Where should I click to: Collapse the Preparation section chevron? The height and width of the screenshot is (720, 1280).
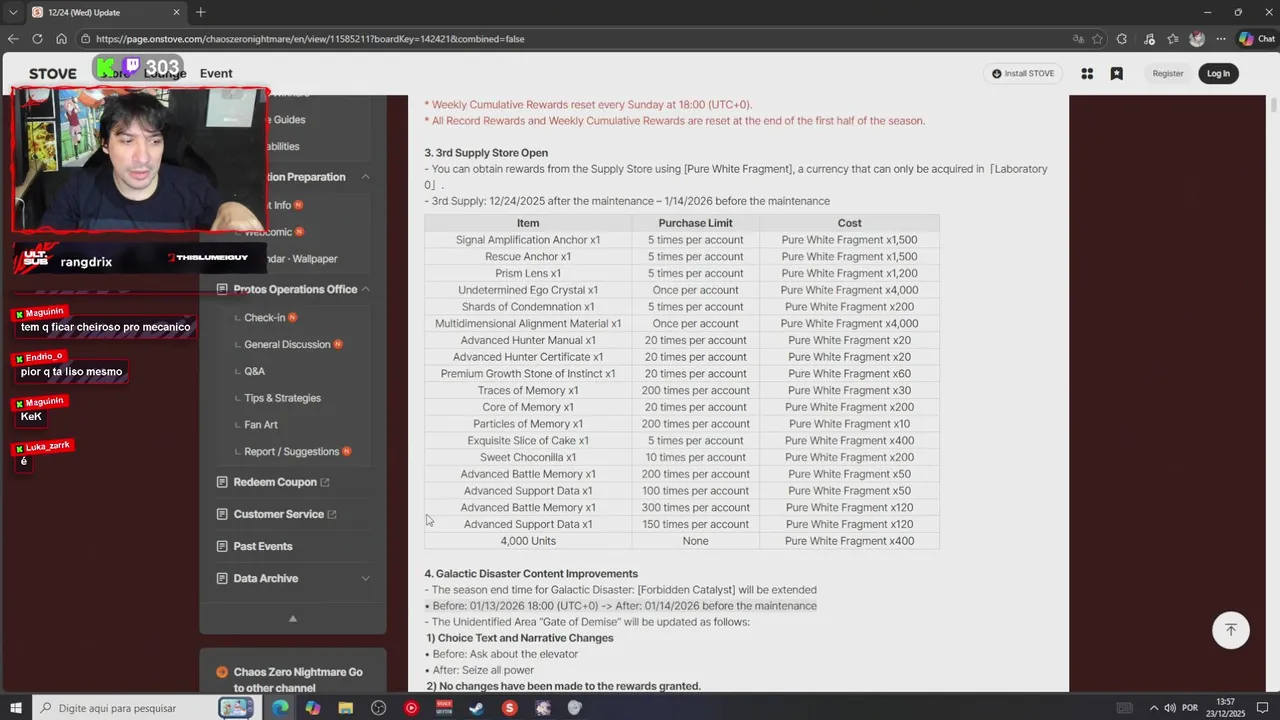point(365,177)
